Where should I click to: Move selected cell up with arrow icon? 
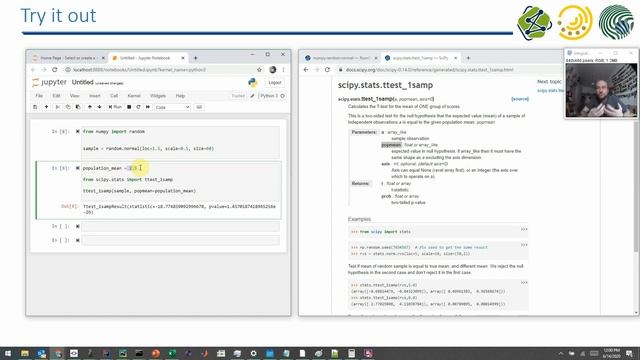(90, 107)
